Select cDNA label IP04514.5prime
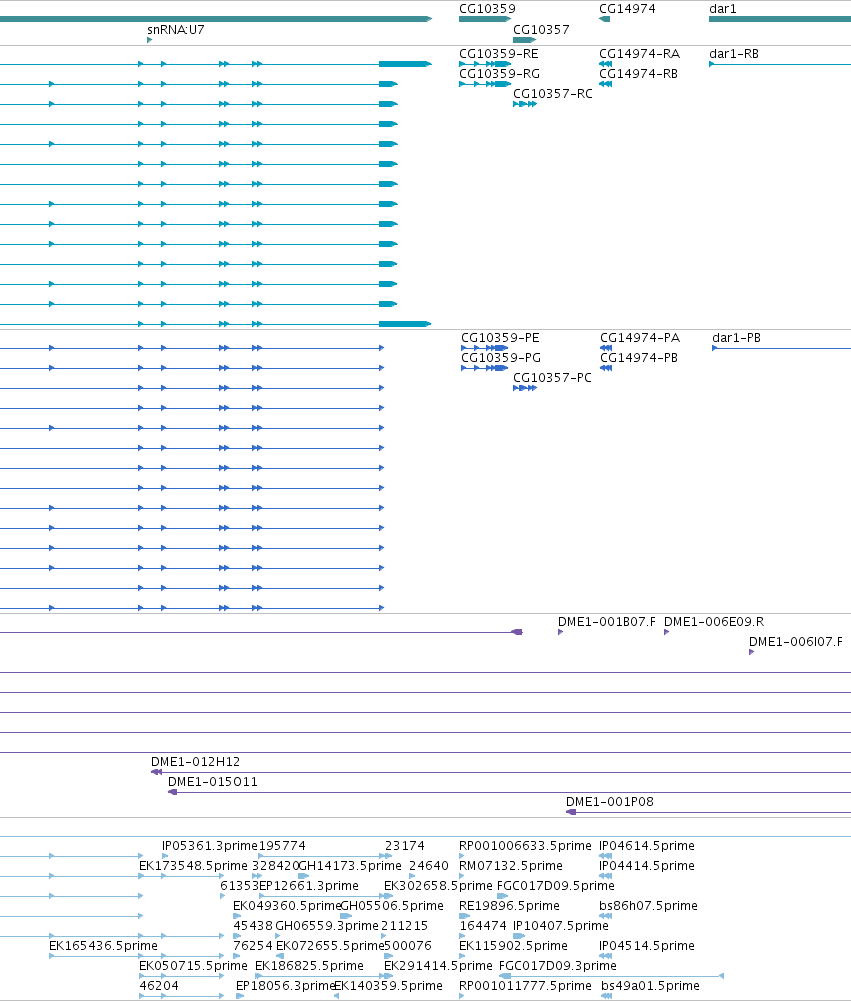Screen dimensions: 851x1001 647,946
